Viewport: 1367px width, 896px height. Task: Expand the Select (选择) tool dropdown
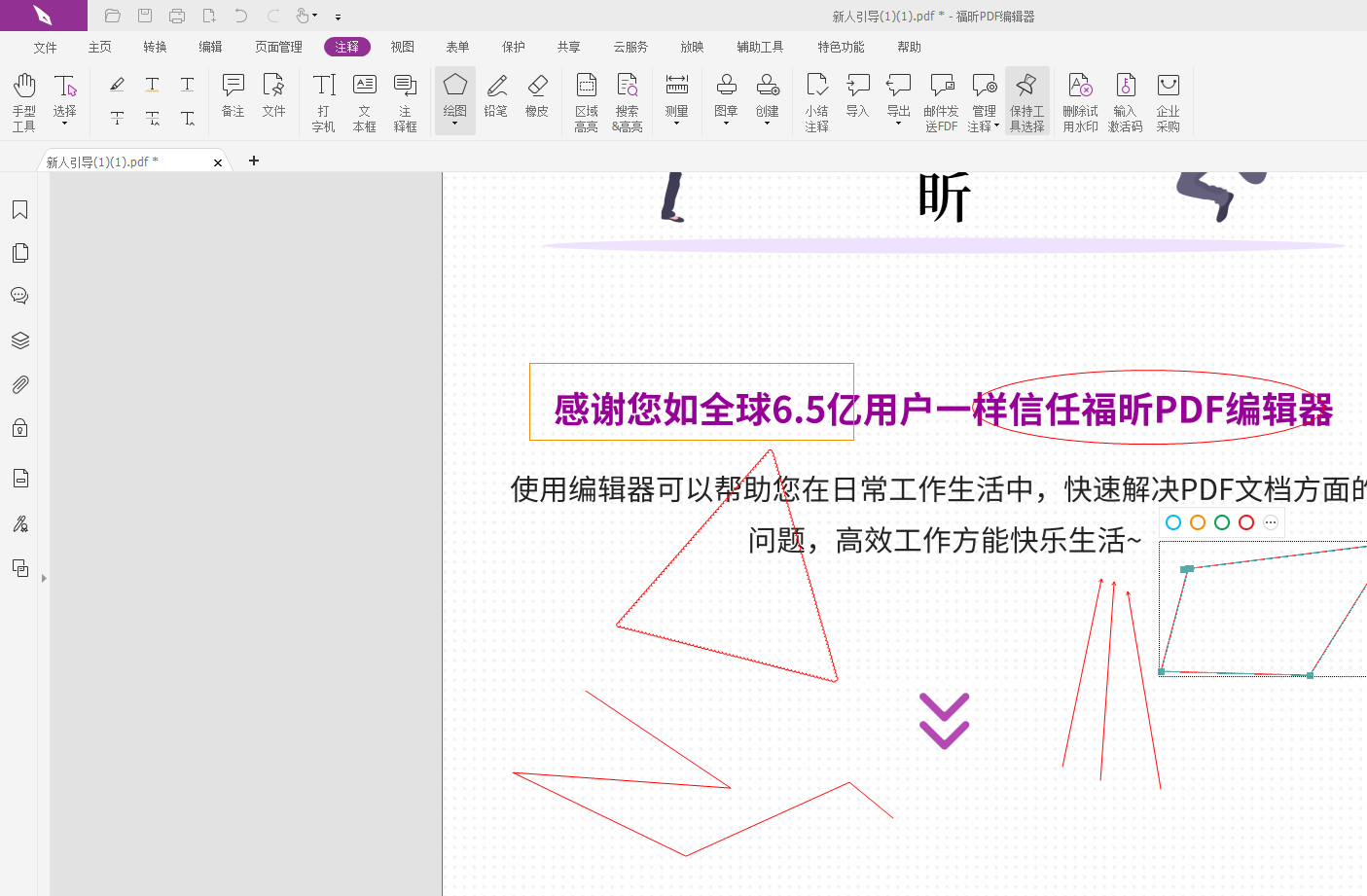pyautogui.click(x=65, y=124)
